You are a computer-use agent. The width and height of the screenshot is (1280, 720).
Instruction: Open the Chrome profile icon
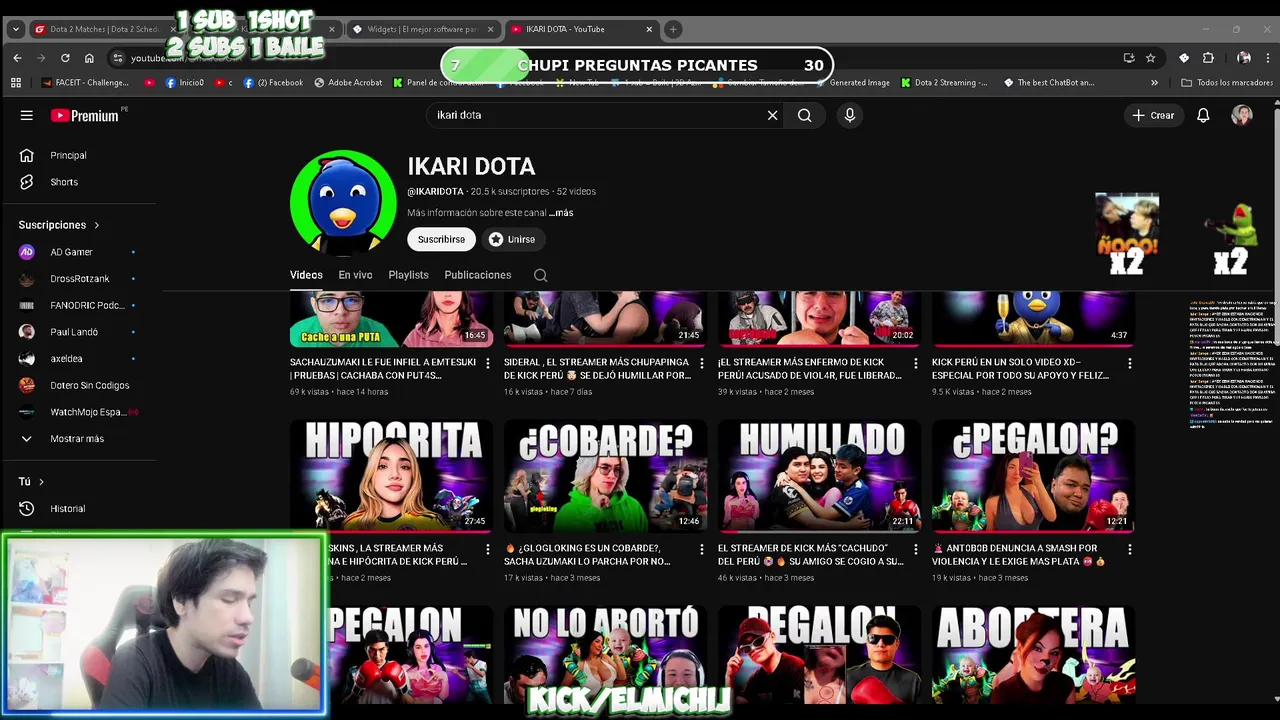[x=1244, y=58]
